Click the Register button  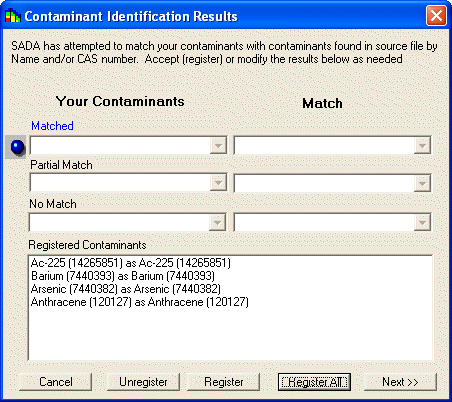click(x=224, y=382)
